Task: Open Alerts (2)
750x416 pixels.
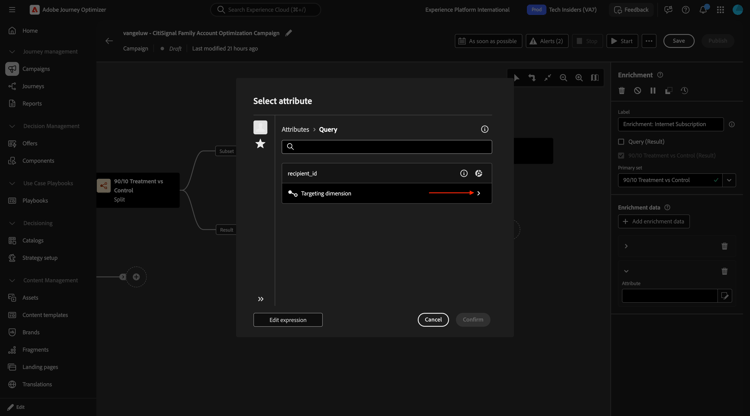Action: click(x=547, y=41)
